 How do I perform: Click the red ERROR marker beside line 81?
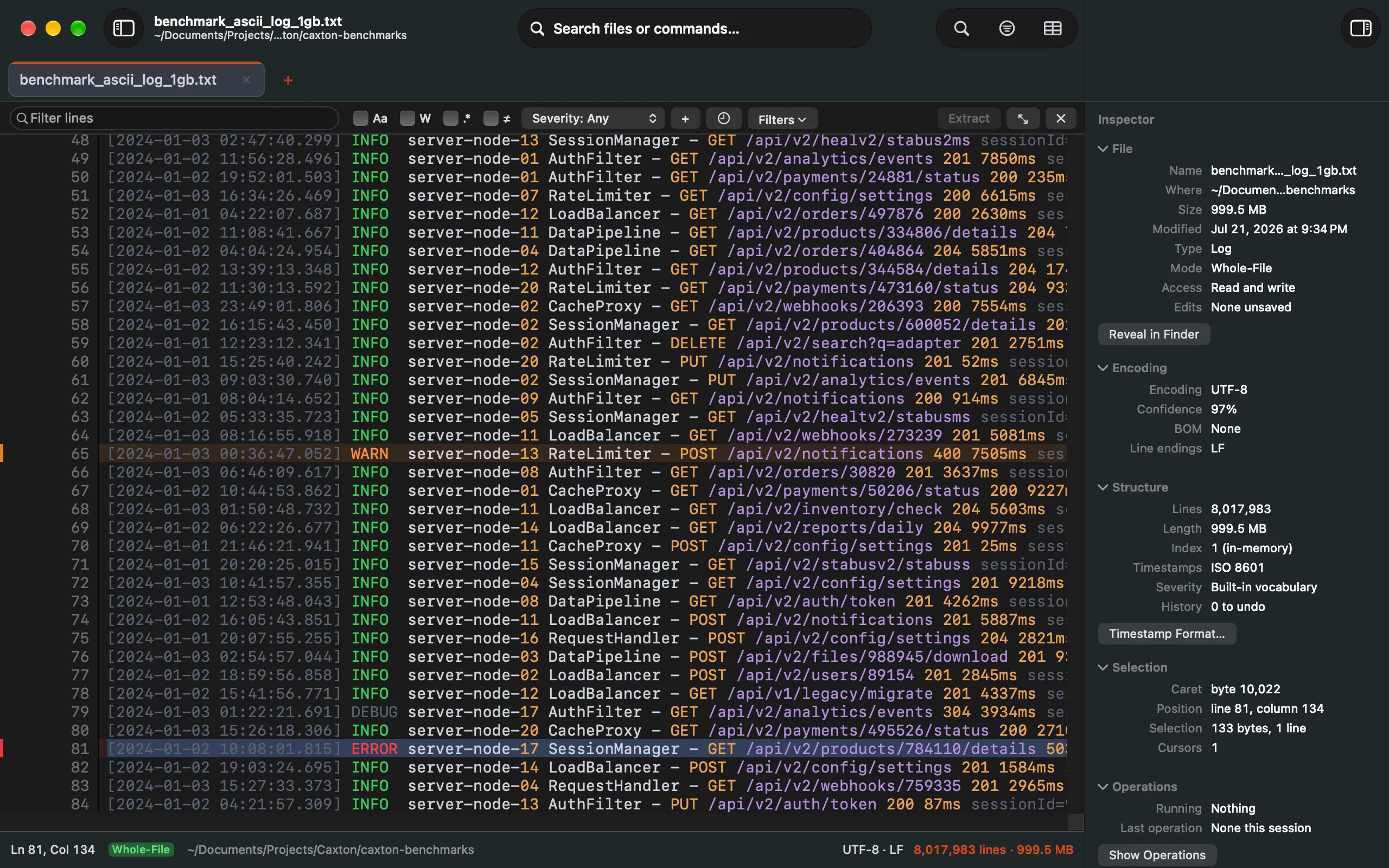tap(2, 749)
